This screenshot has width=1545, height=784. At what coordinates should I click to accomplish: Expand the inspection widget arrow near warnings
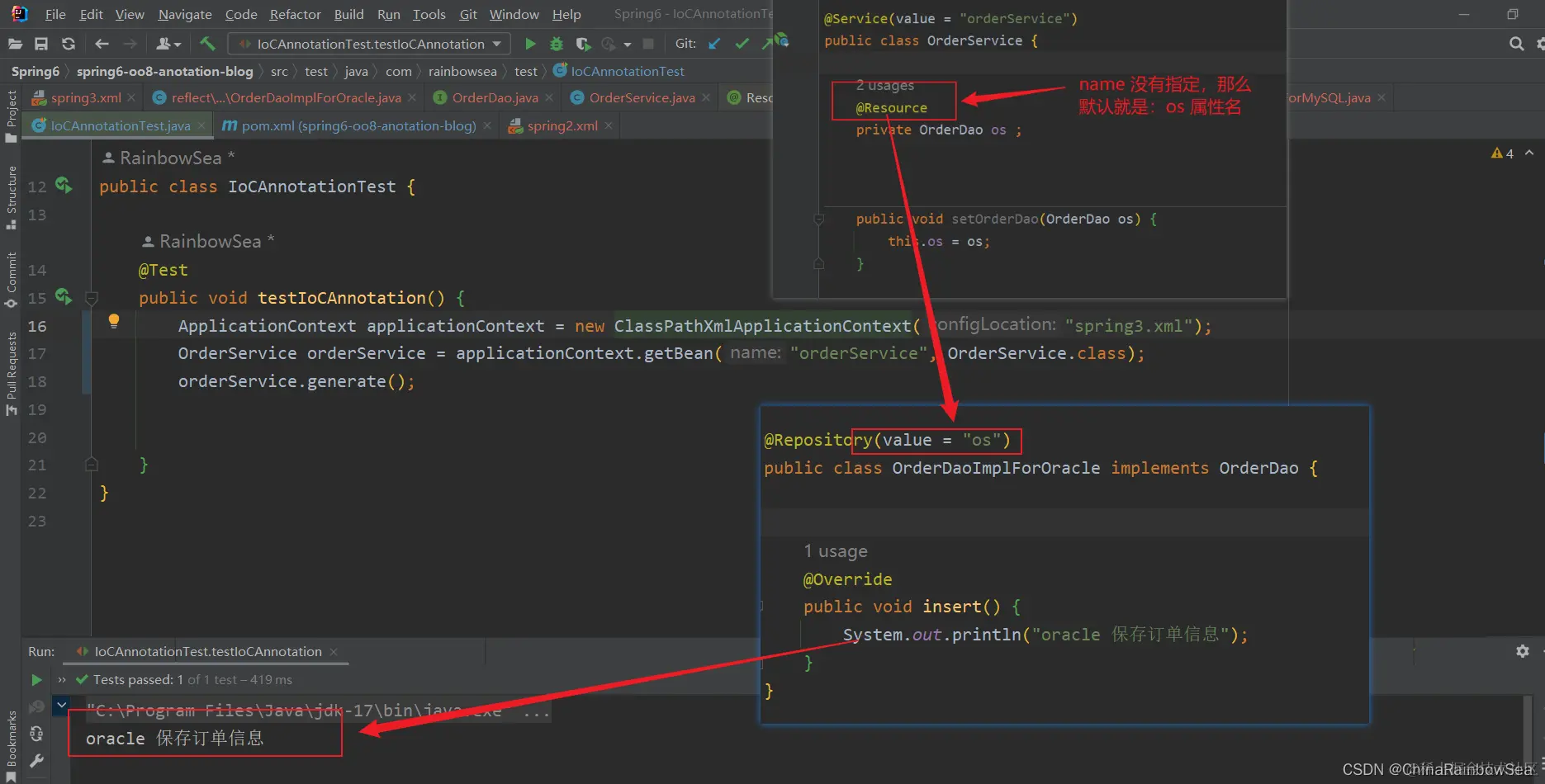pos(1529,153)
